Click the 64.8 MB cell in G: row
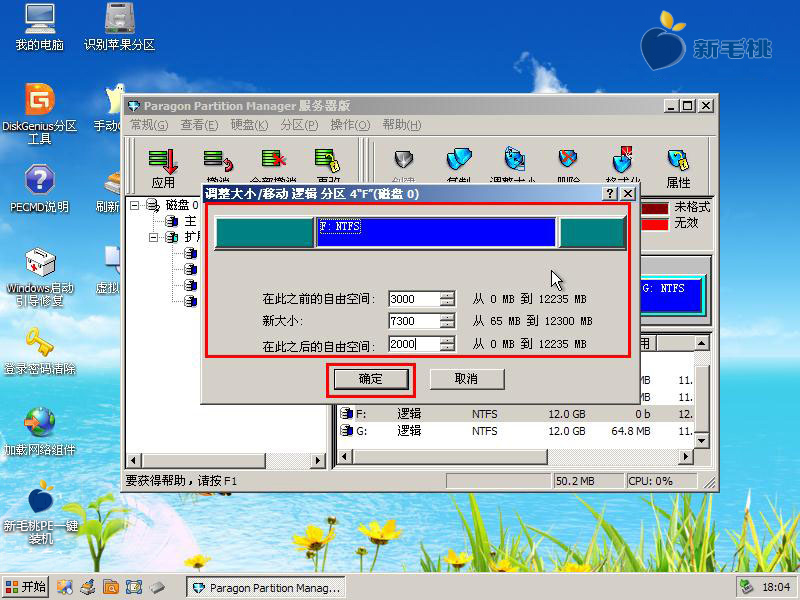 (x=631, y=431)
